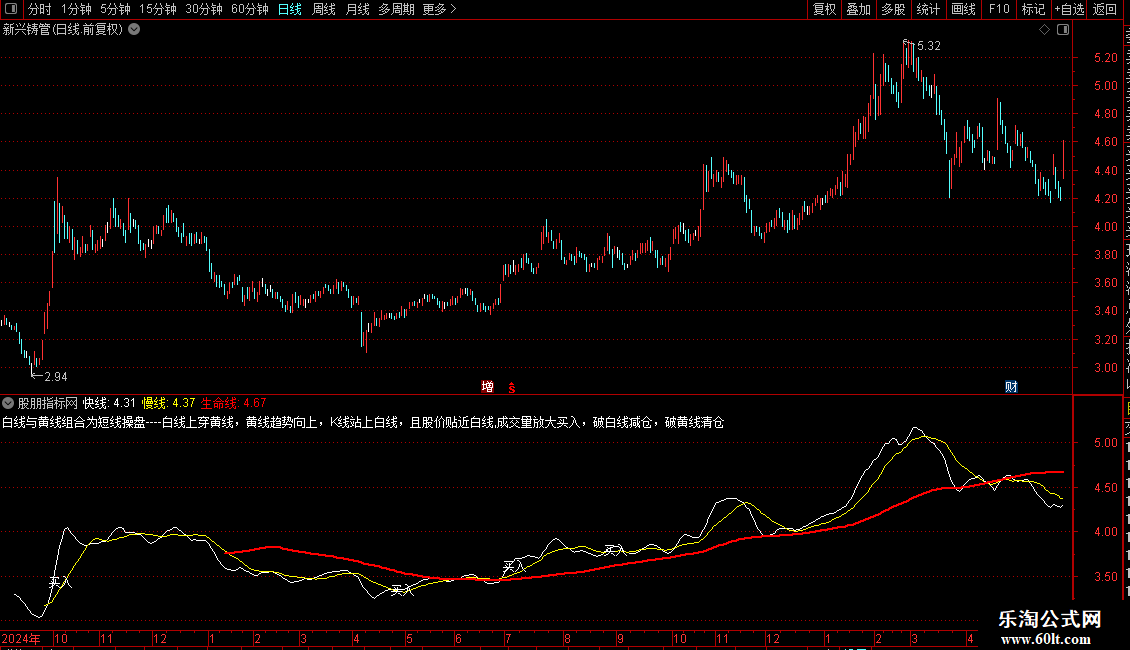
Task: Open the 画线 drawing tool
Action: (x=963, y=9)
